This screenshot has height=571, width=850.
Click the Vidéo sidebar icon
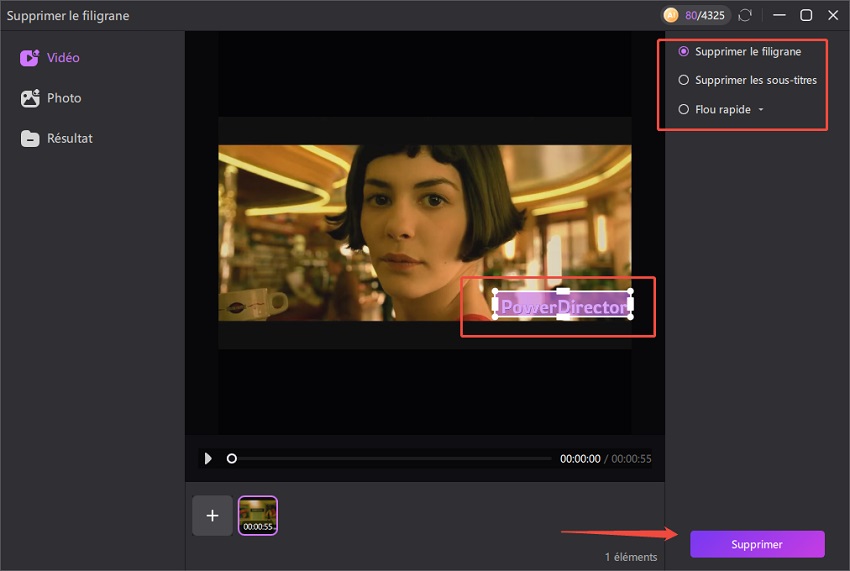[x=29, y=58]
